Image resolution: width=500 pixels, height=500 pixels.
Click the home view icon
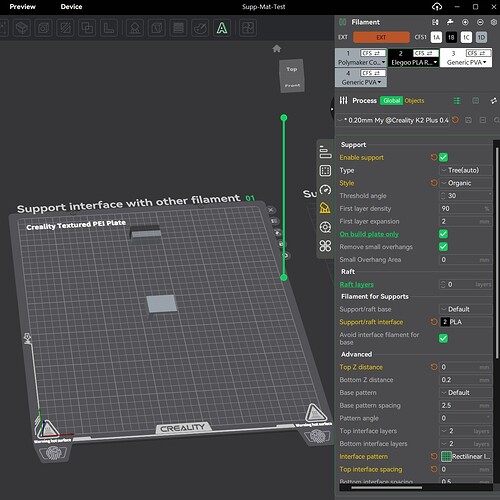point(276,49)
